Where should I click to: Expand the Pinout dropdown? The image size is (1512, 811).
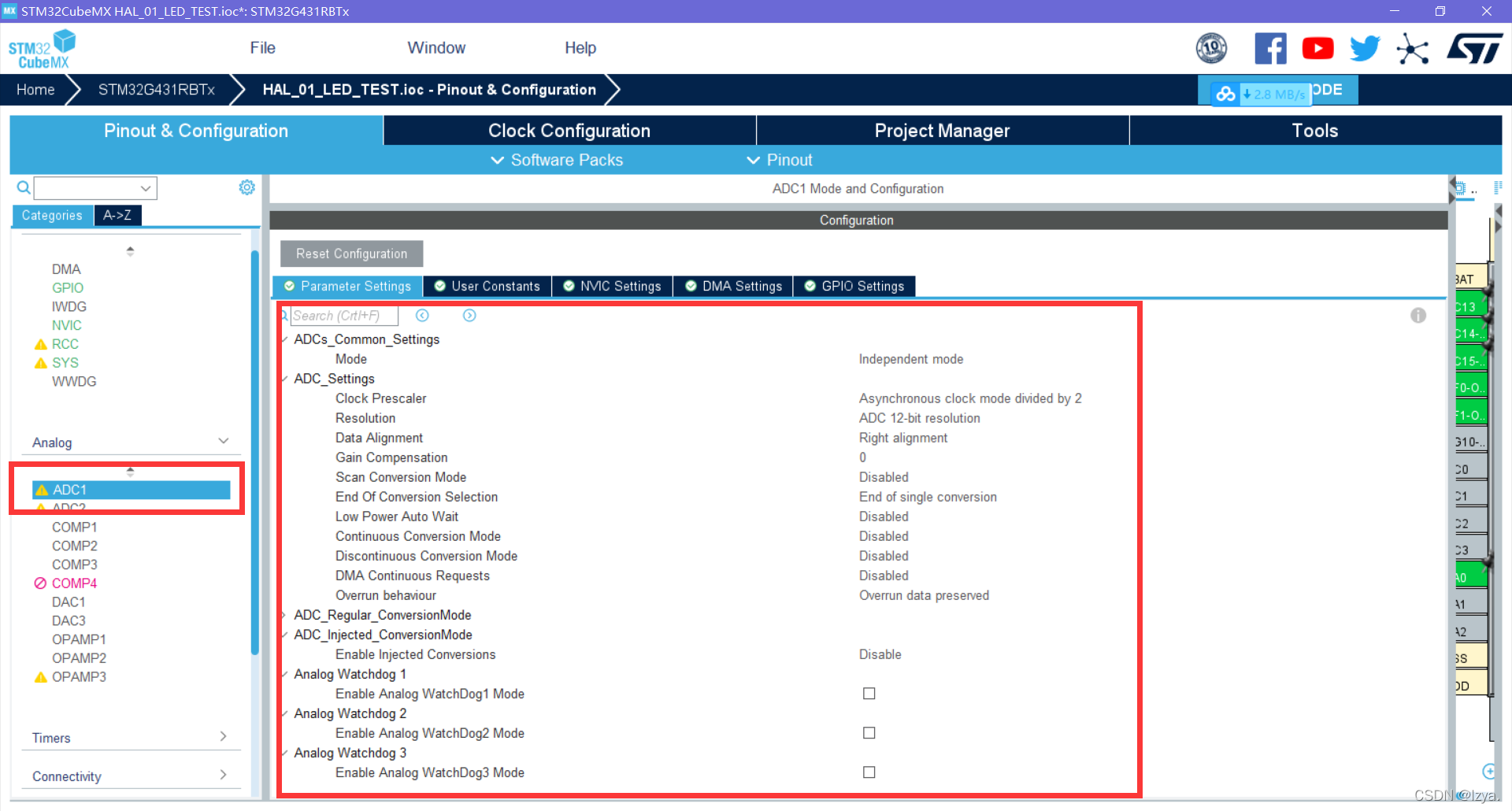(779, 160)
